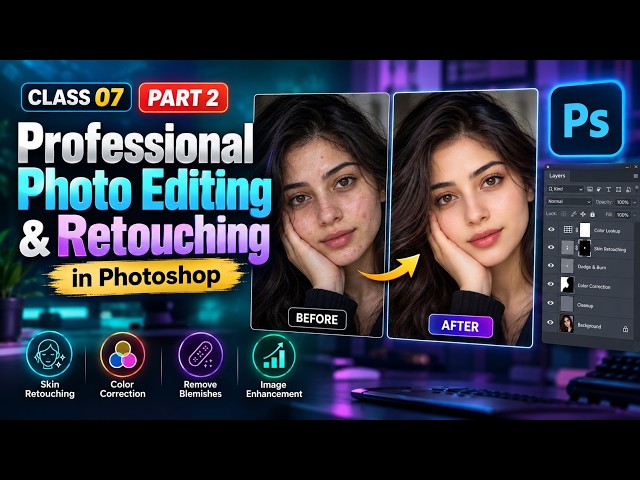Select the Background layer name
The image size is (640, 480).
tap(589, 326)
